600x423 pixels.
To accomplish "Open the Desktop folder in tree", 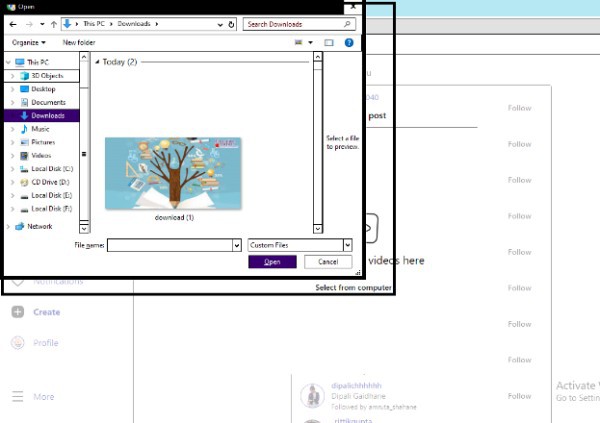I will (43, 89).
